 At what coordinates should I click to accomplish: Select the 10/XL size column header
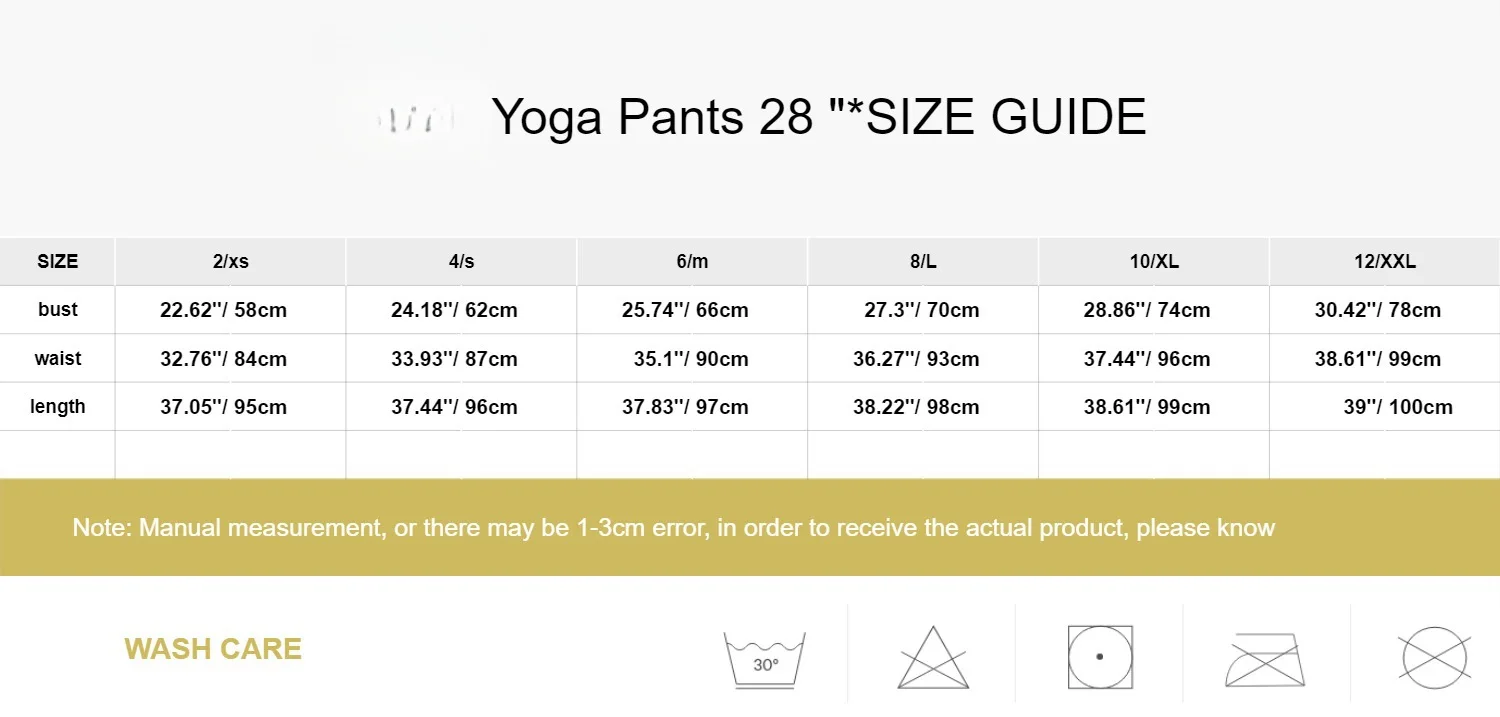(1154, 262)
